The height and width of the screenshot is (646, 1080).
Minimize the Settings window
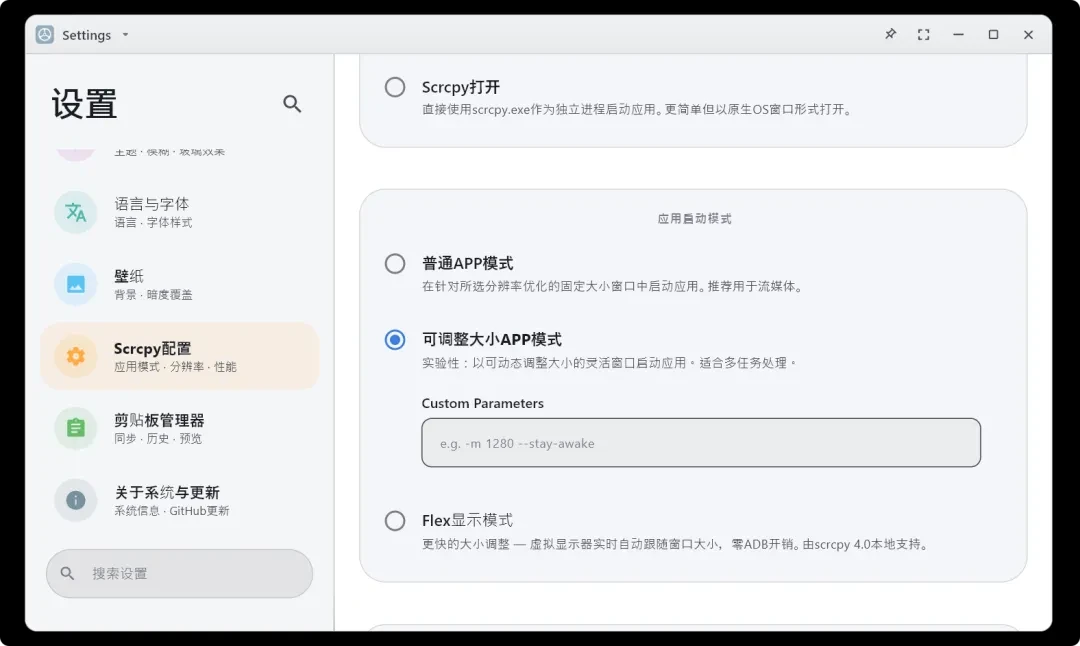[958, 34]
